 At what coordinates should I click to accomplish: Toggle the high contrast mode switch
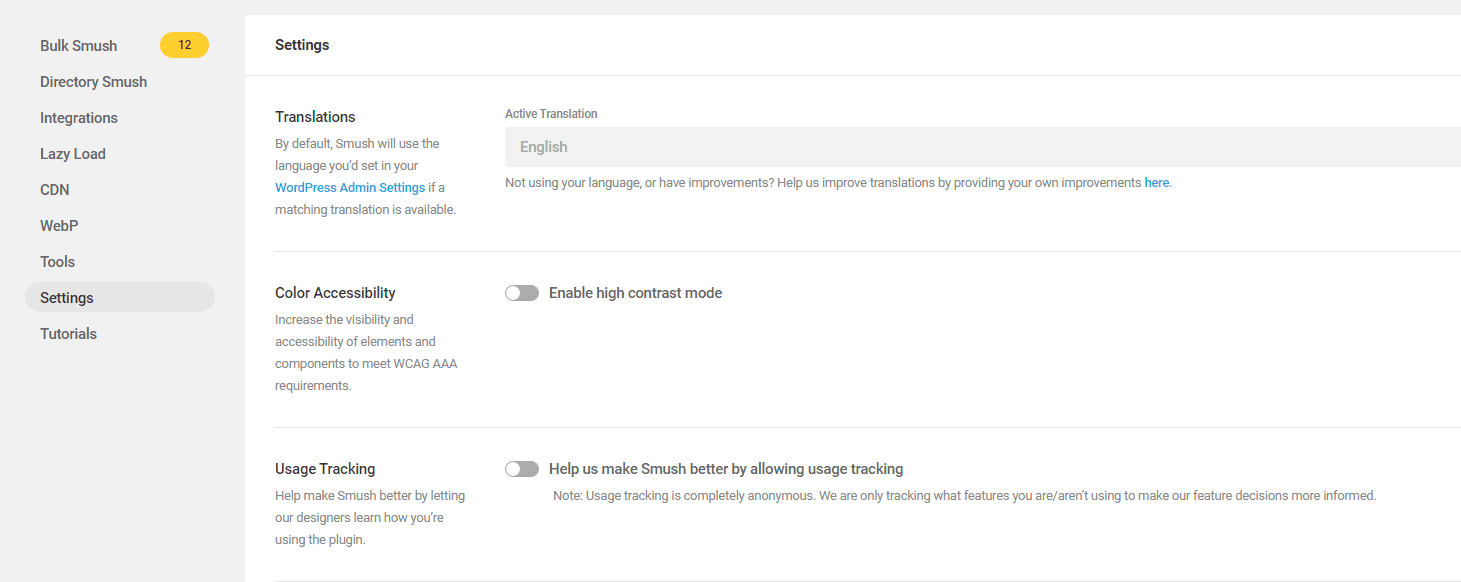[522, 293]
